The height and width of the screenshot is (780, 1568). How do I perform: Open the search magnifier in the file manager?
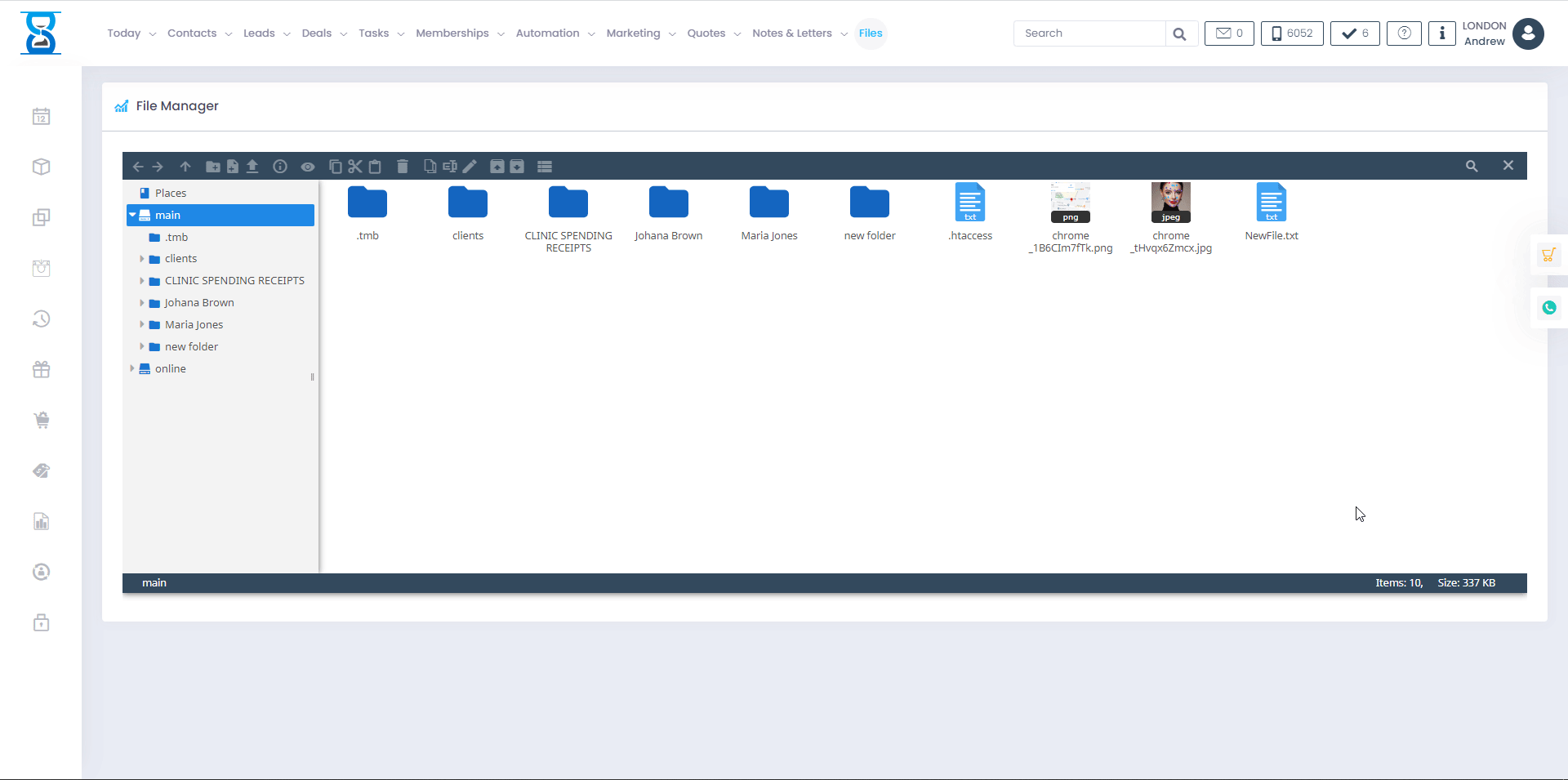click(x=1472, y=166)
